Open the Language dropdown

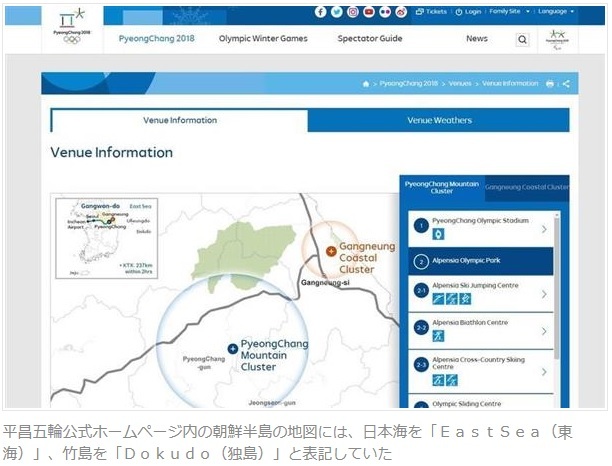coord(556,12)
